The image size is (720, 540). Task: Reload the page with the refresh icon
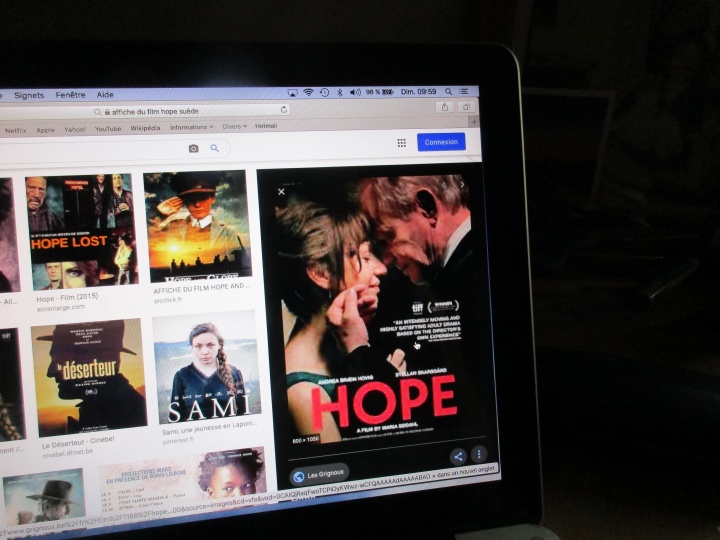[284, 109]
